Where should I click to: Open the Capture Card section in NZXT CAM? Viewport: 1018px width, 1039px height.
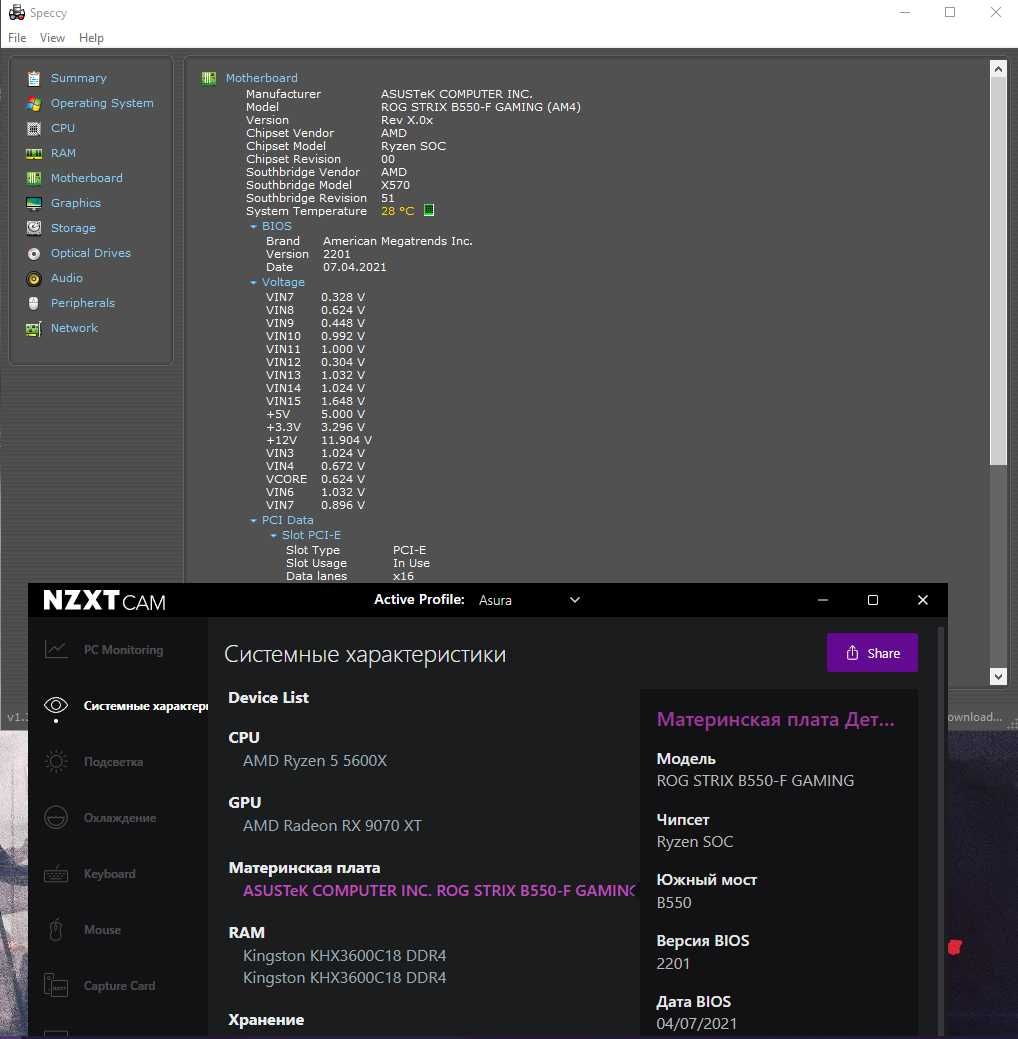pos(119,986)
